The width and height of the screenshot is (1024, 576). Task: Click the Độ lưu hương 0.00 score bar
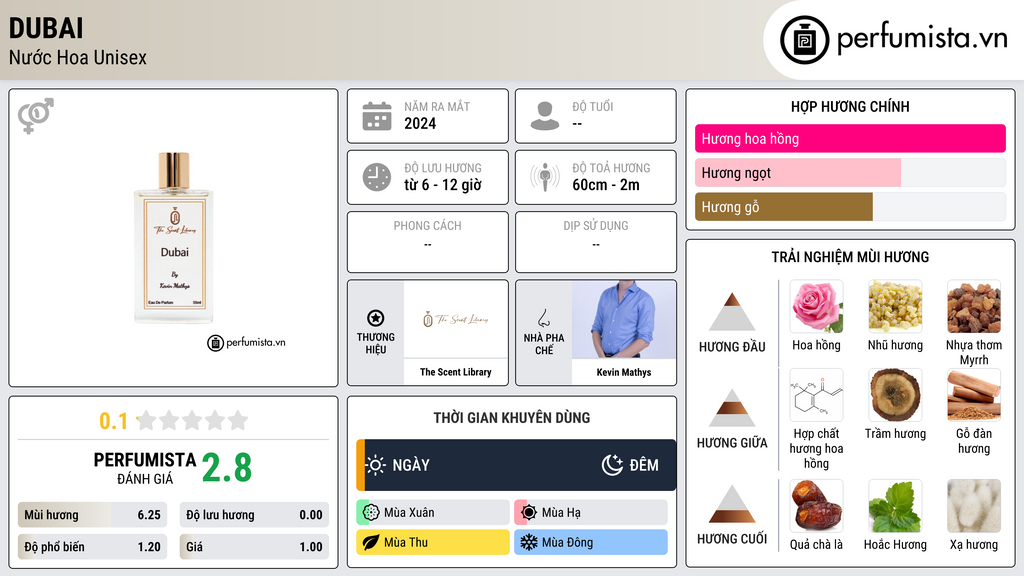pyautogui.click(x=254, y=515)
